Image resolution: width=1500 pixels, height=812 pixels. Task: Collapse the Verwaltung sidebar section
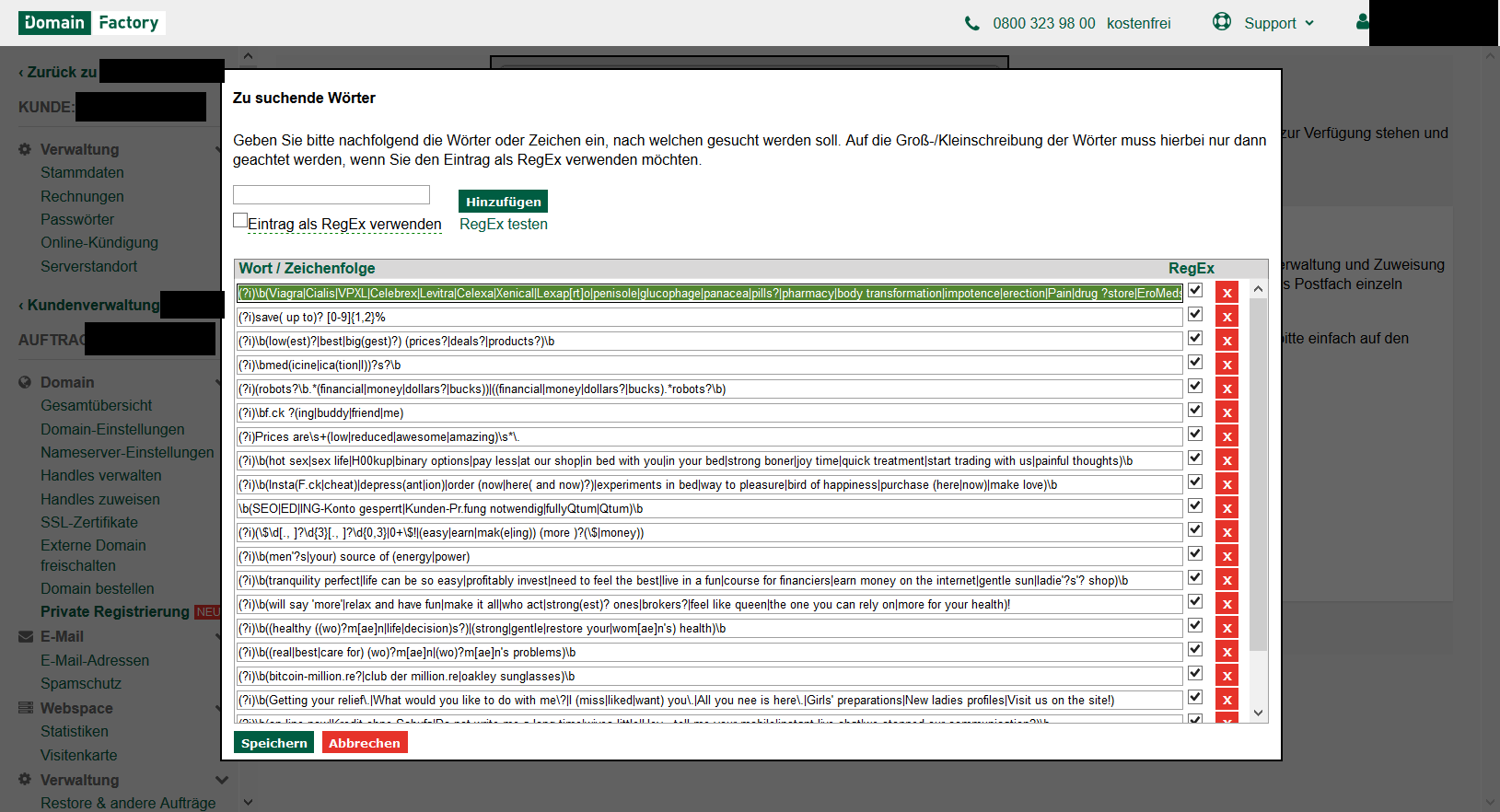point(218,149)
